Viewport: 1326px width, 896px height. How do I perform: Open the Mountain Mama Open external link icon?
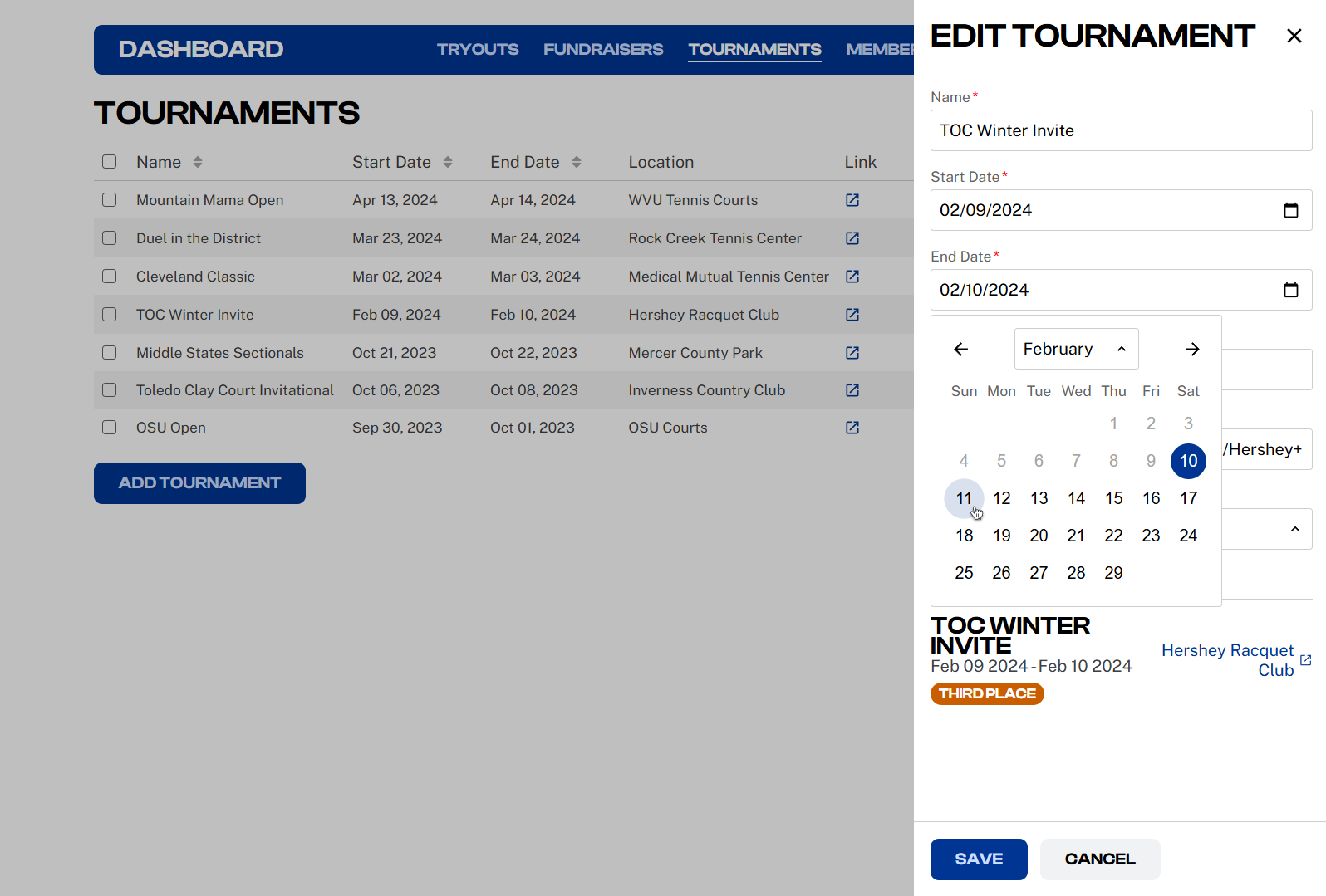click(x=852, y=200)
